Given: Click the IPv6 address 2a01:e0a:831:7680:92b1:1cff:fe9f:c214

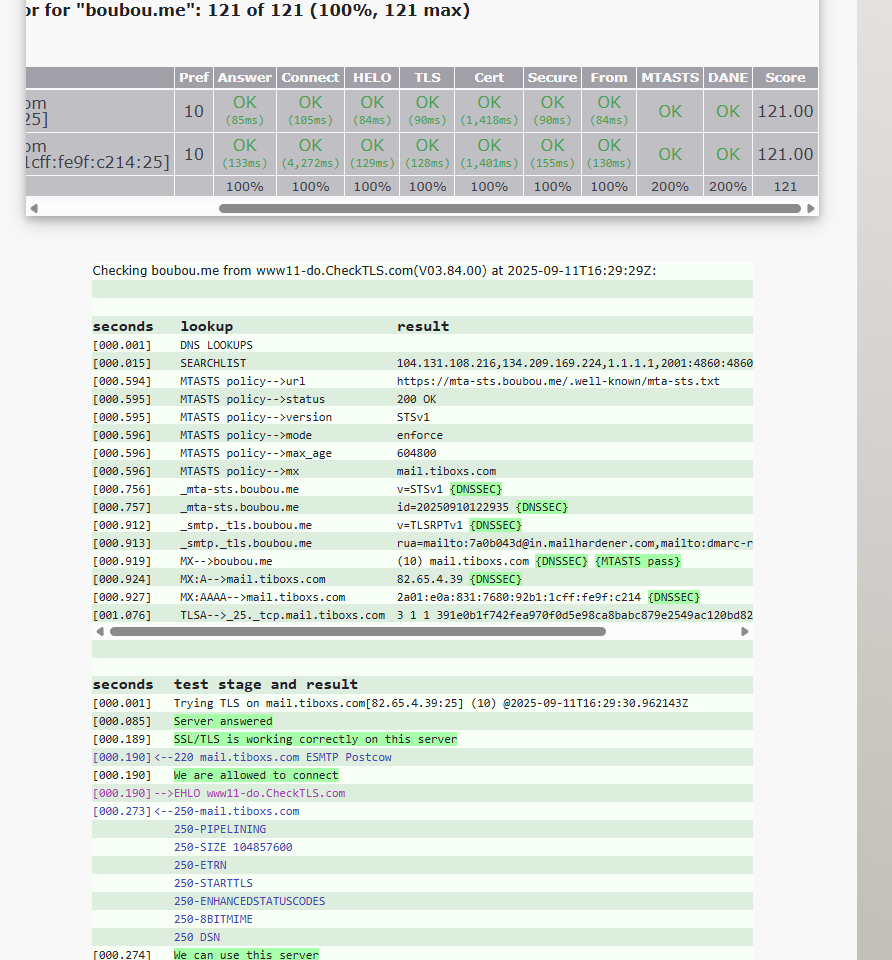Looking at the screenshot, I should pos(519,597).
